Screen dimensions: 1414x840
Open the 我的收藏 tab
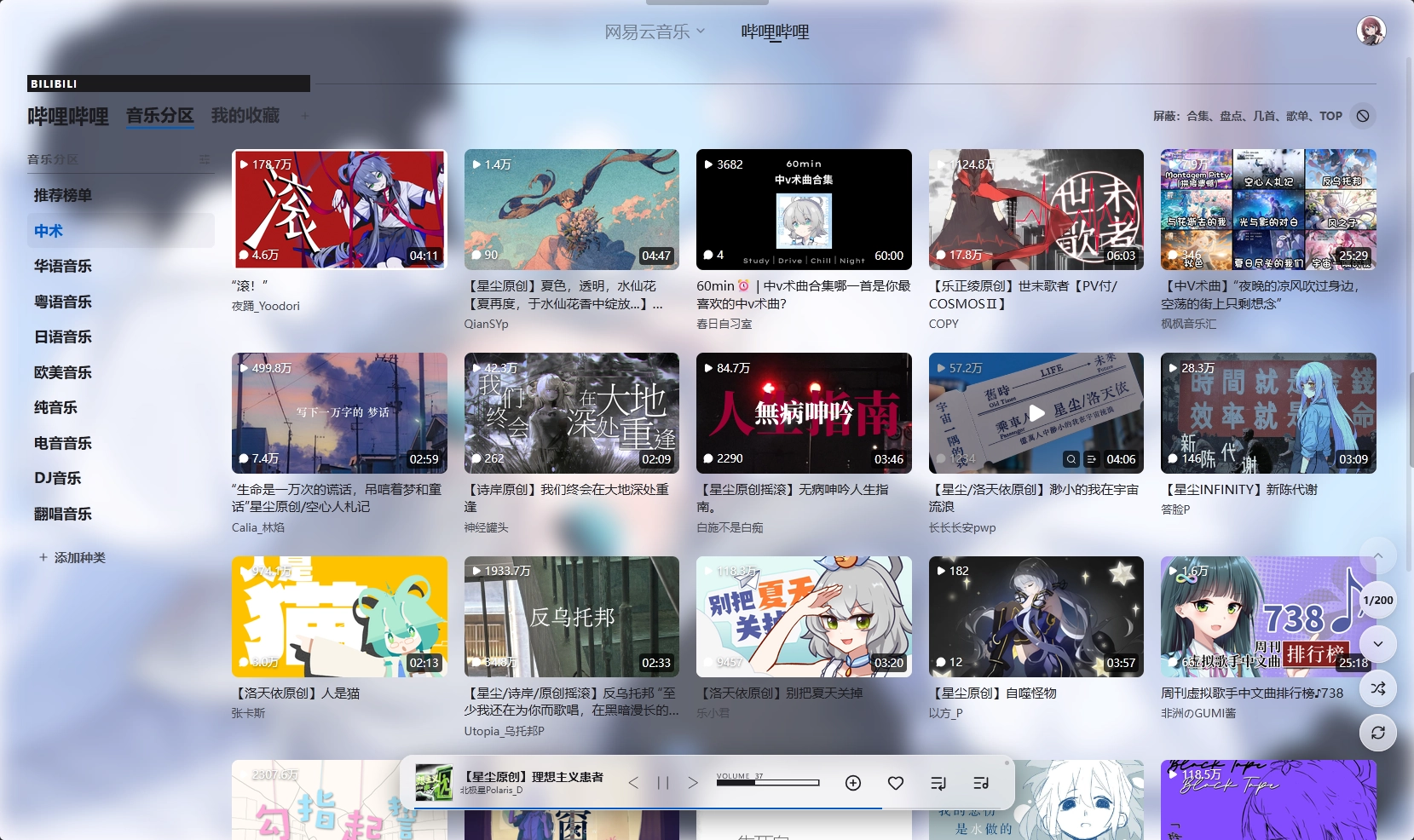245,115
